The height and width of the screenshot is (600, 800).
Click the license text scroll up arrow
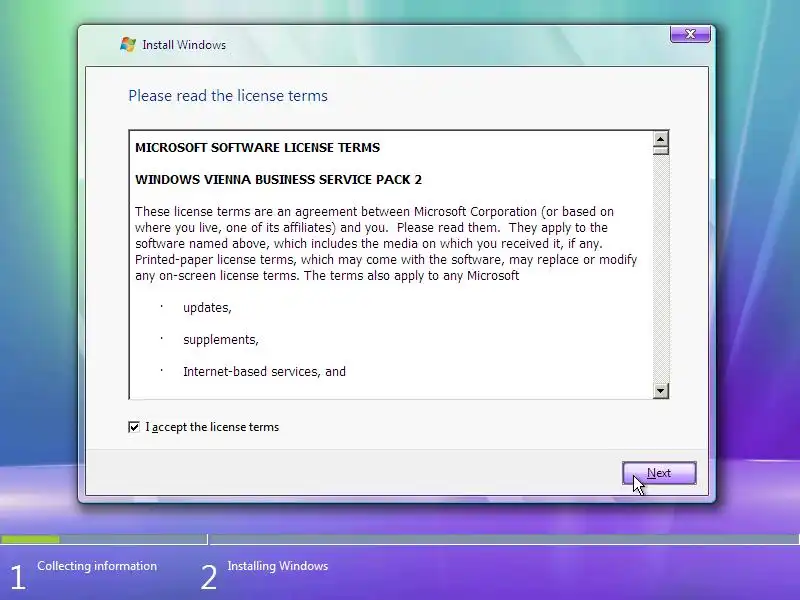pyautogui.click(x=661, y=139)
